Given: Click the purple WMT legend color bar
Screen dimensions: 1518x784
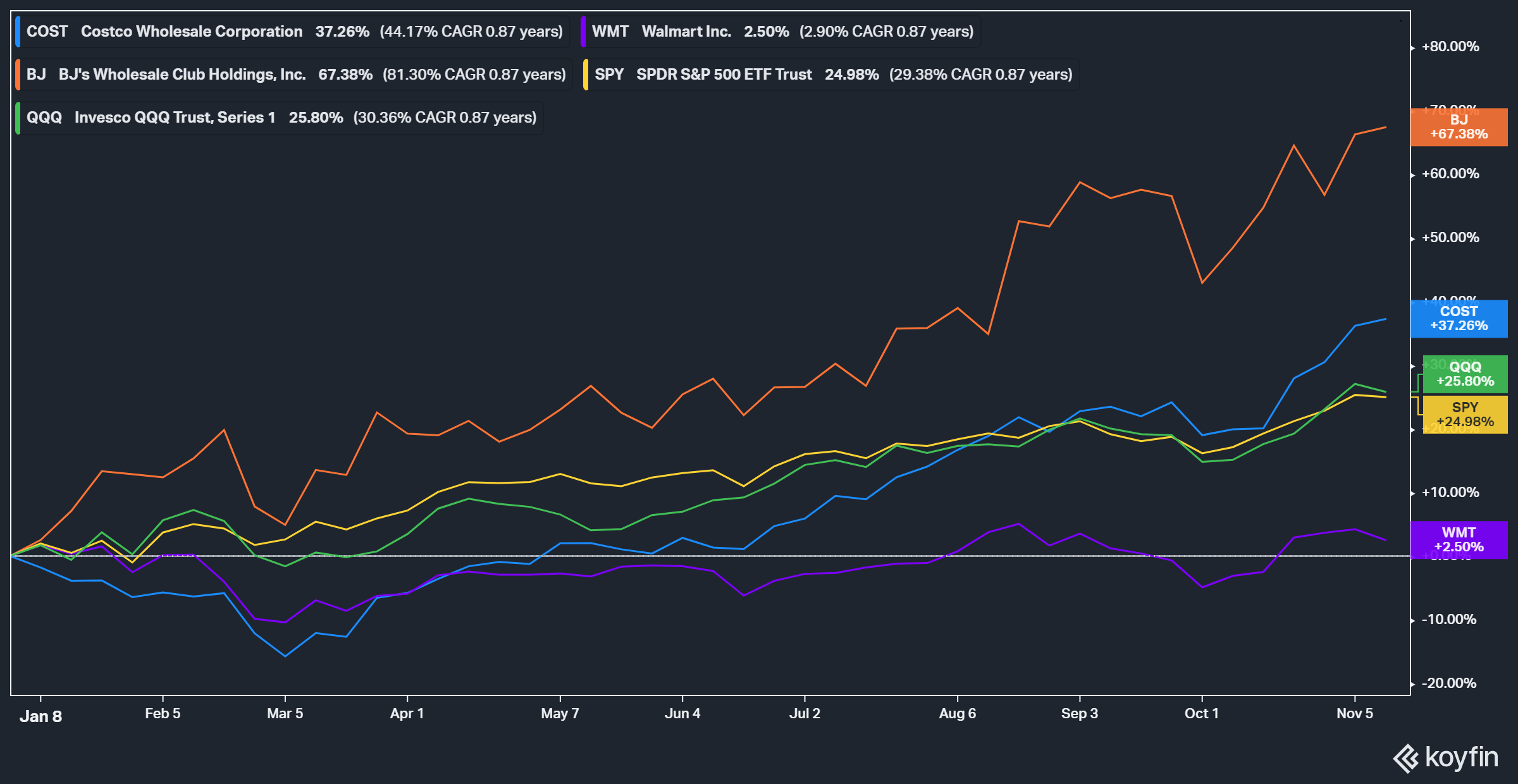Looking at the screenshot, I should click(584, 32).
